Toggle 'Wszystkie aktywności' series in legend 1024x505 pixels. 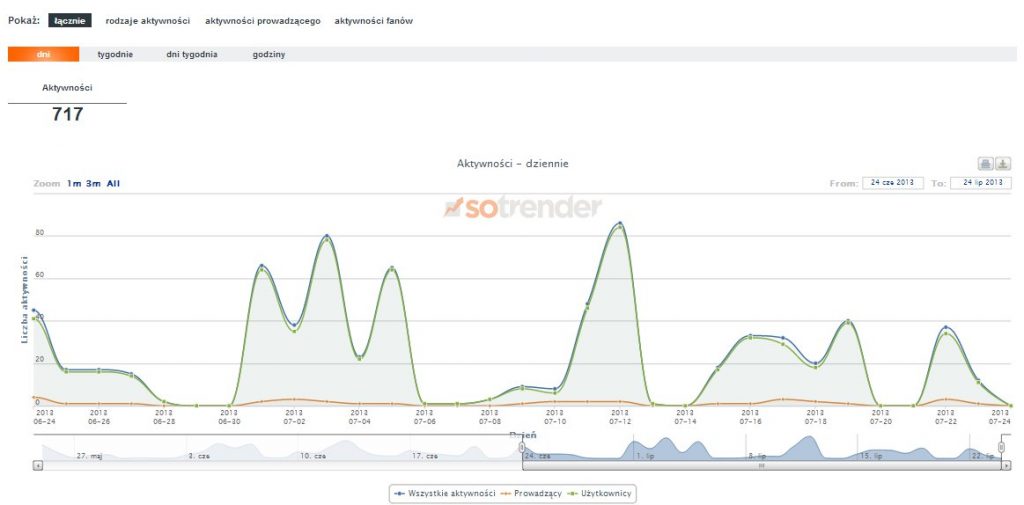[x=445, y=493]
